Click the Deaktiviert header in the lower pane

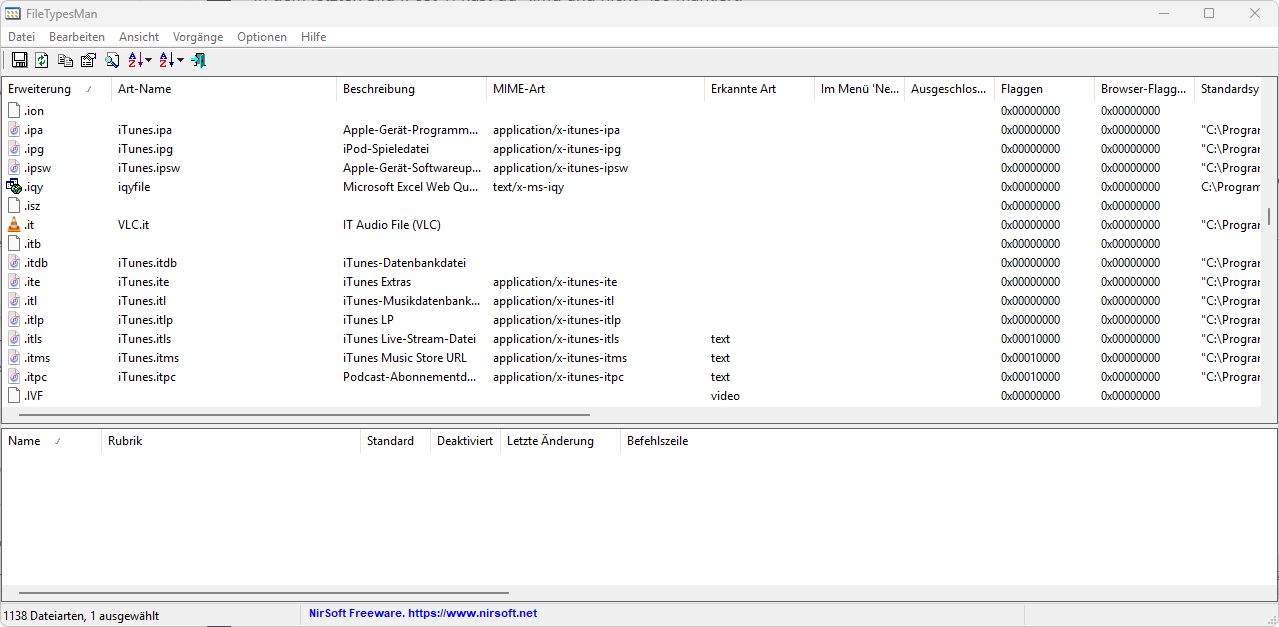pyautogui.click(x=466, y=441)
